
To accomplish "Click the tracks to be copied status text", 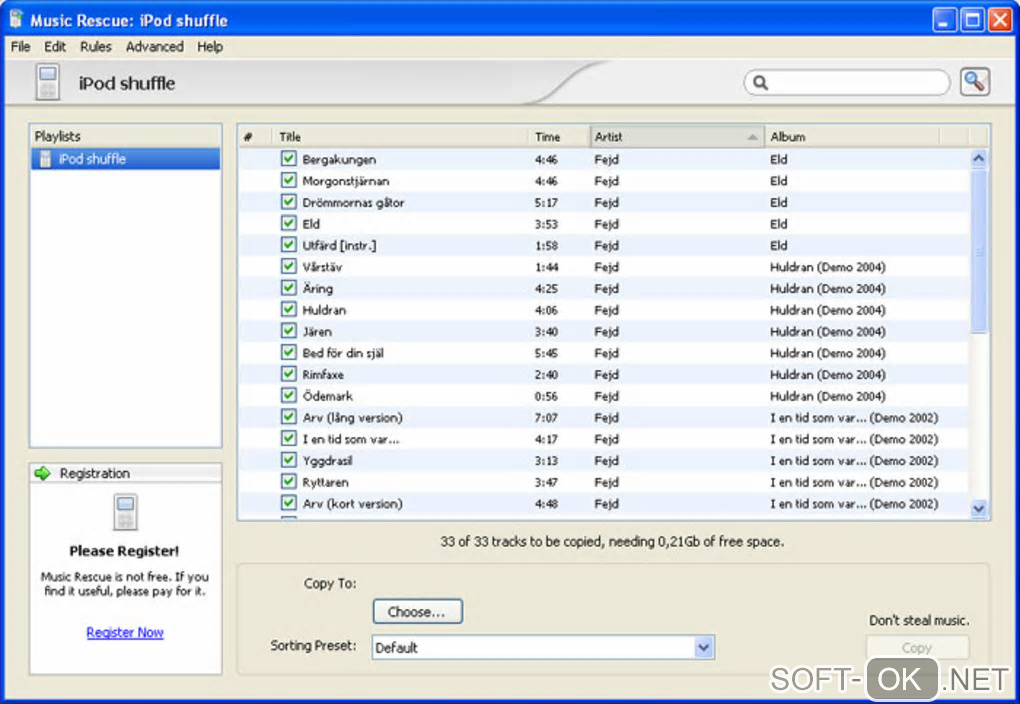I will pyautogui.click(x=612, y=541).
